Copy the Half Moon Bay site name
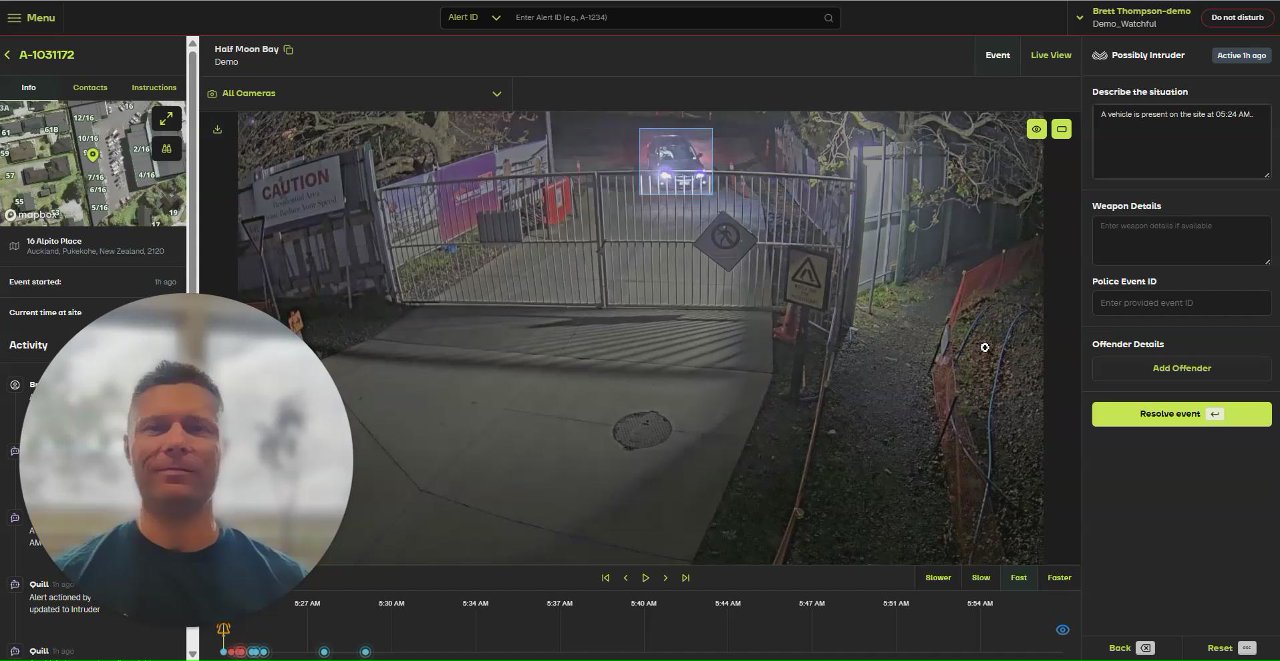The height and width of the screenshot is (661, 1280). [x=289, y=49]
